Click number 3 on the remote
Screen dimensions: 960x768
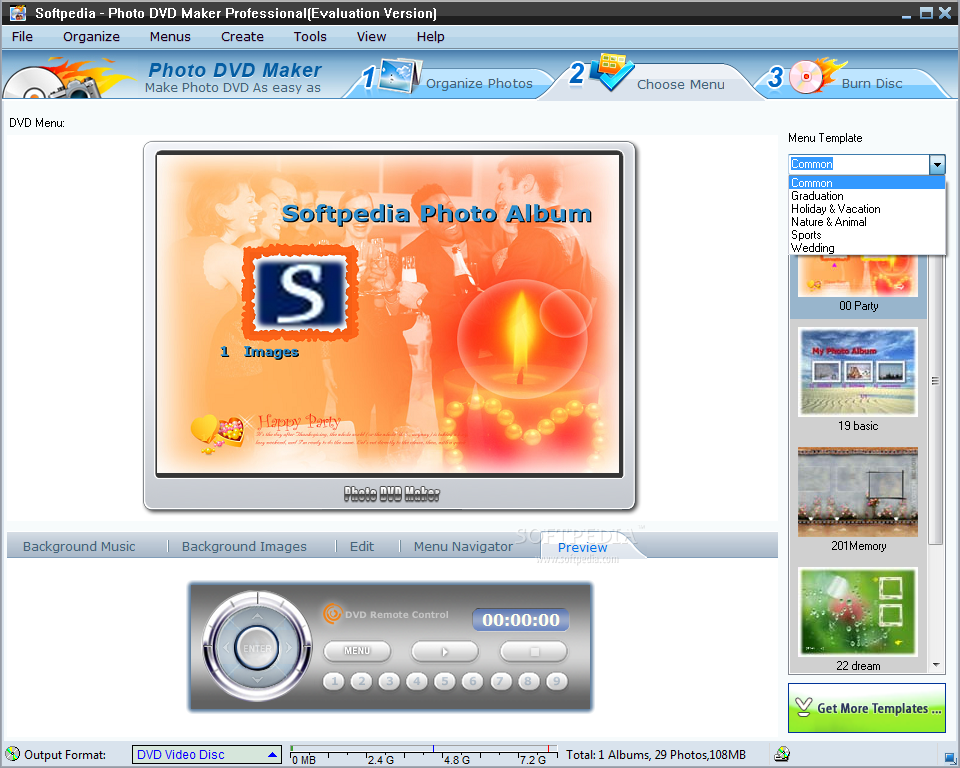click(389, 681)
